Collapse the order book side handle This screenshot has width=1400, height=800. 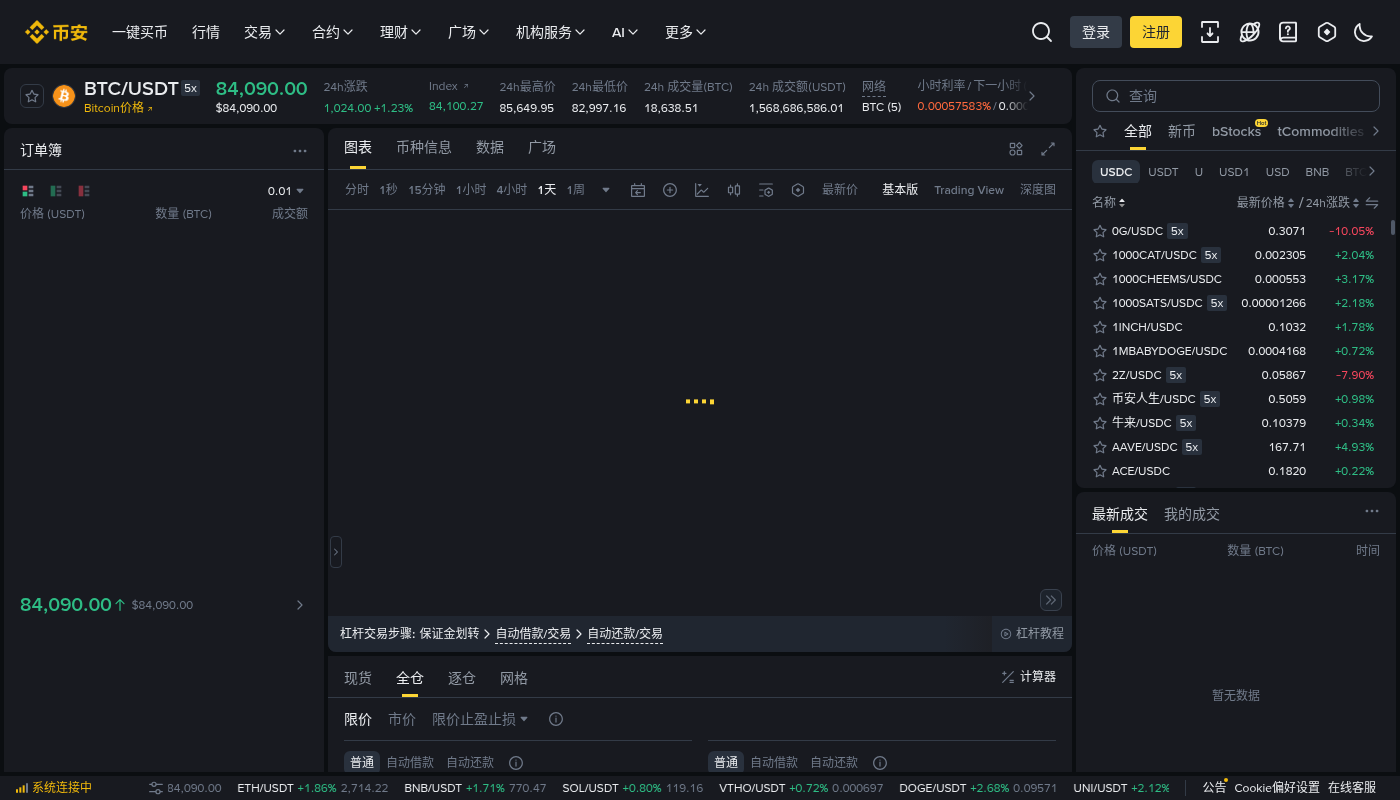click(336, 551)
